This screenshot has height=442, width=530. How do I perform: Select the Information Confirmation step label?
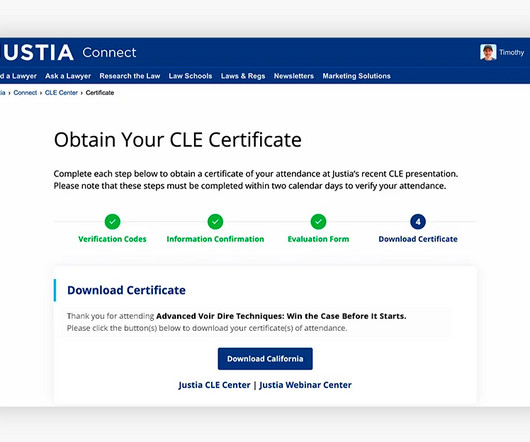click(215, 239)
